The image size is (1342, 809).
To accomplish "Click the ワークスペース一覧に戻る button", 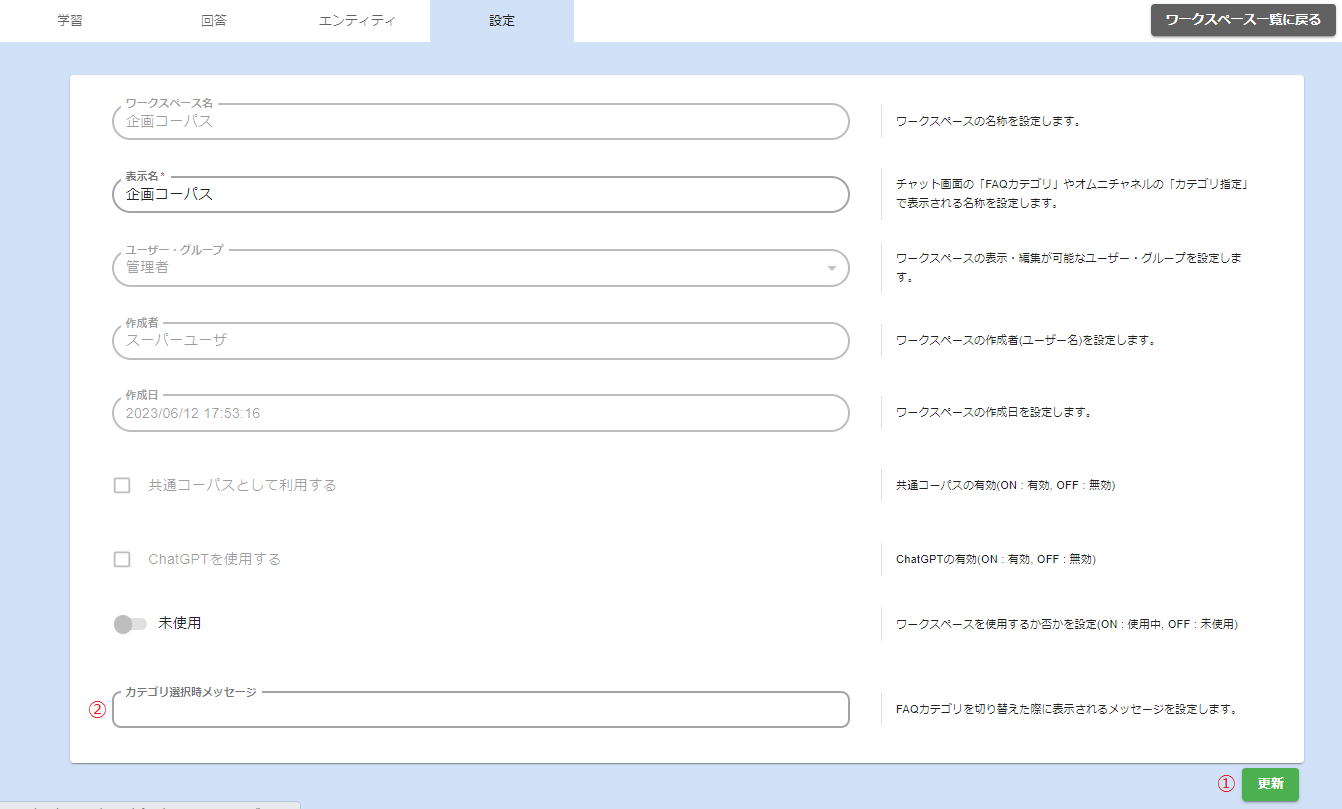I will [x=1243, y=20].
